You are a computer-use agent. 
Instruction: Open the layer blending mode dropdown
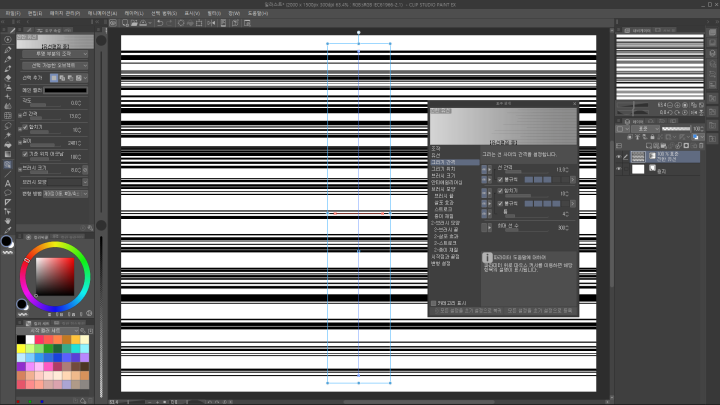pos(644,129)
